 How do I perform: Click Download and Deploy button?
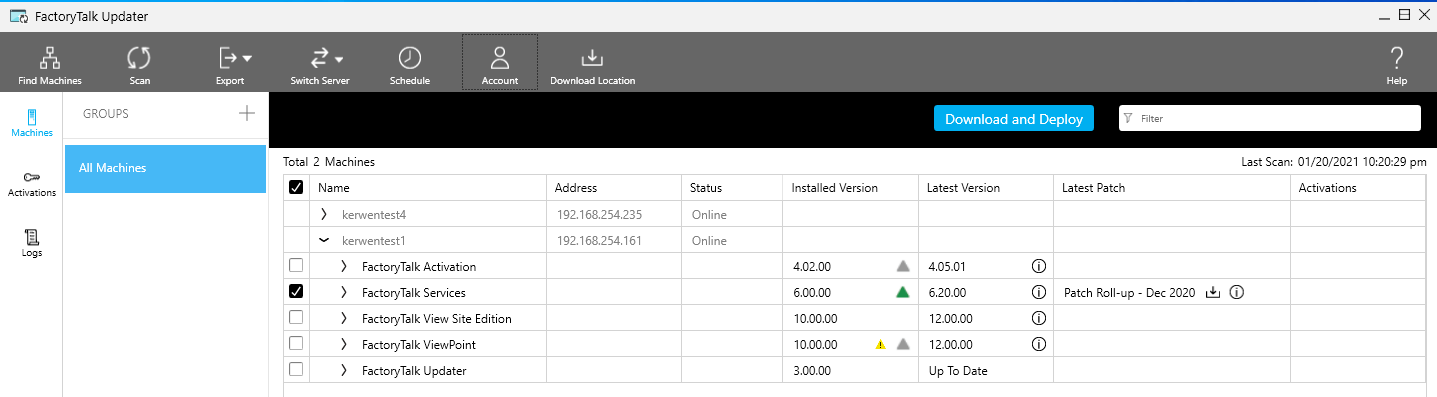1014,118
